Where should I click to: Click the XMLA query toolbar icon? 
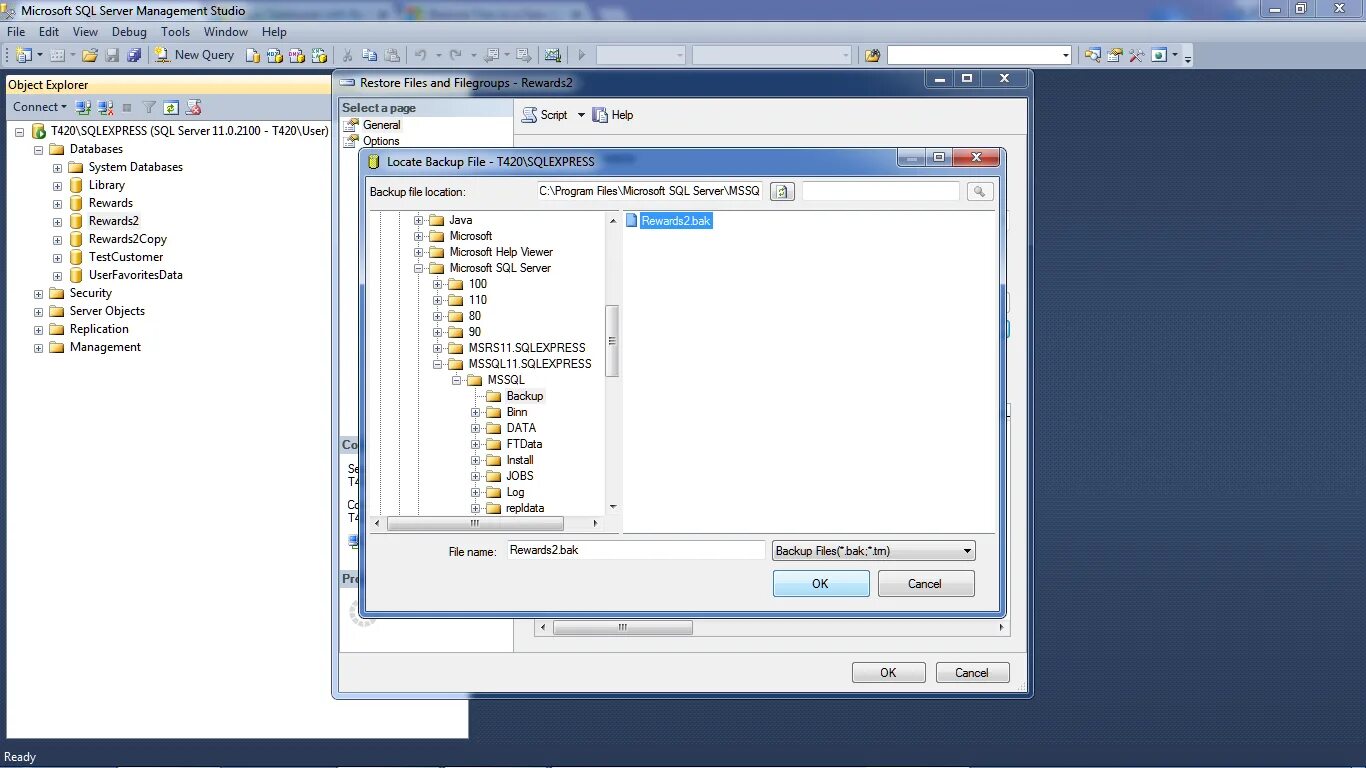(319, 55)
